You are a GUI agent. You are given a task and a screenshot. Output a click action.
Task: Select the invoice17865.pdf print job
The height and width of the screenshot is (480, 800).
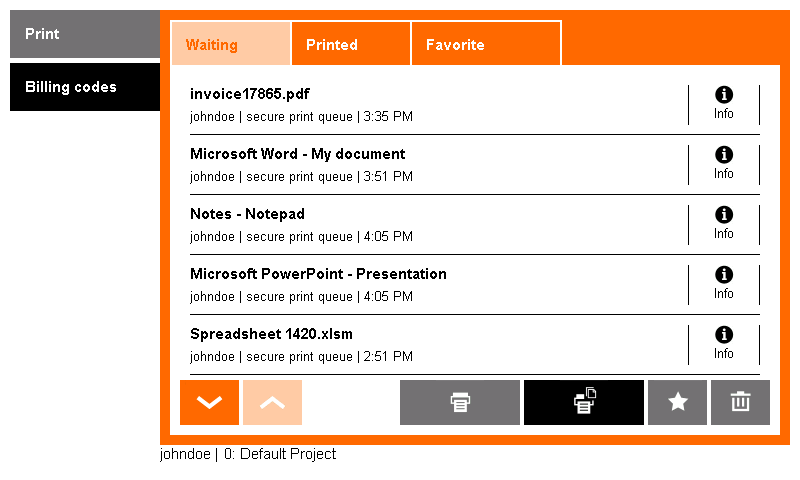pyautogui.click(x=439, y=105)
